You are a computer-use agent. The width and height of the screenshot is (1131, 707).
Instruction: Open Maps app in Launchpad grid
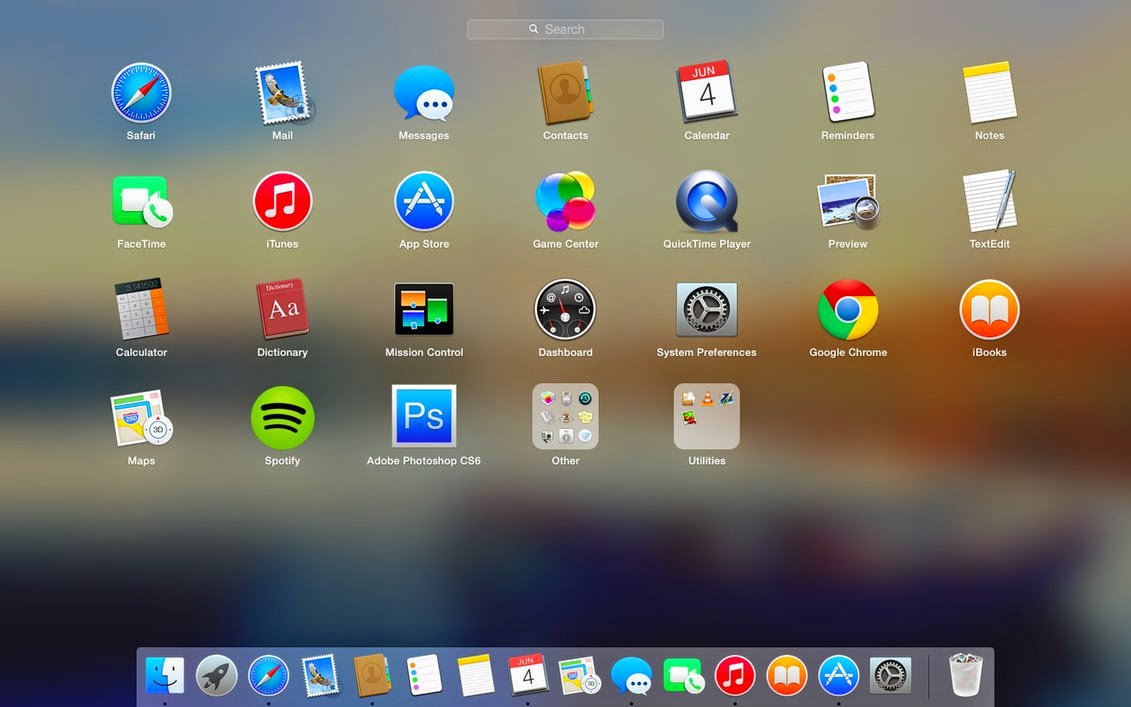coord(141,418)
